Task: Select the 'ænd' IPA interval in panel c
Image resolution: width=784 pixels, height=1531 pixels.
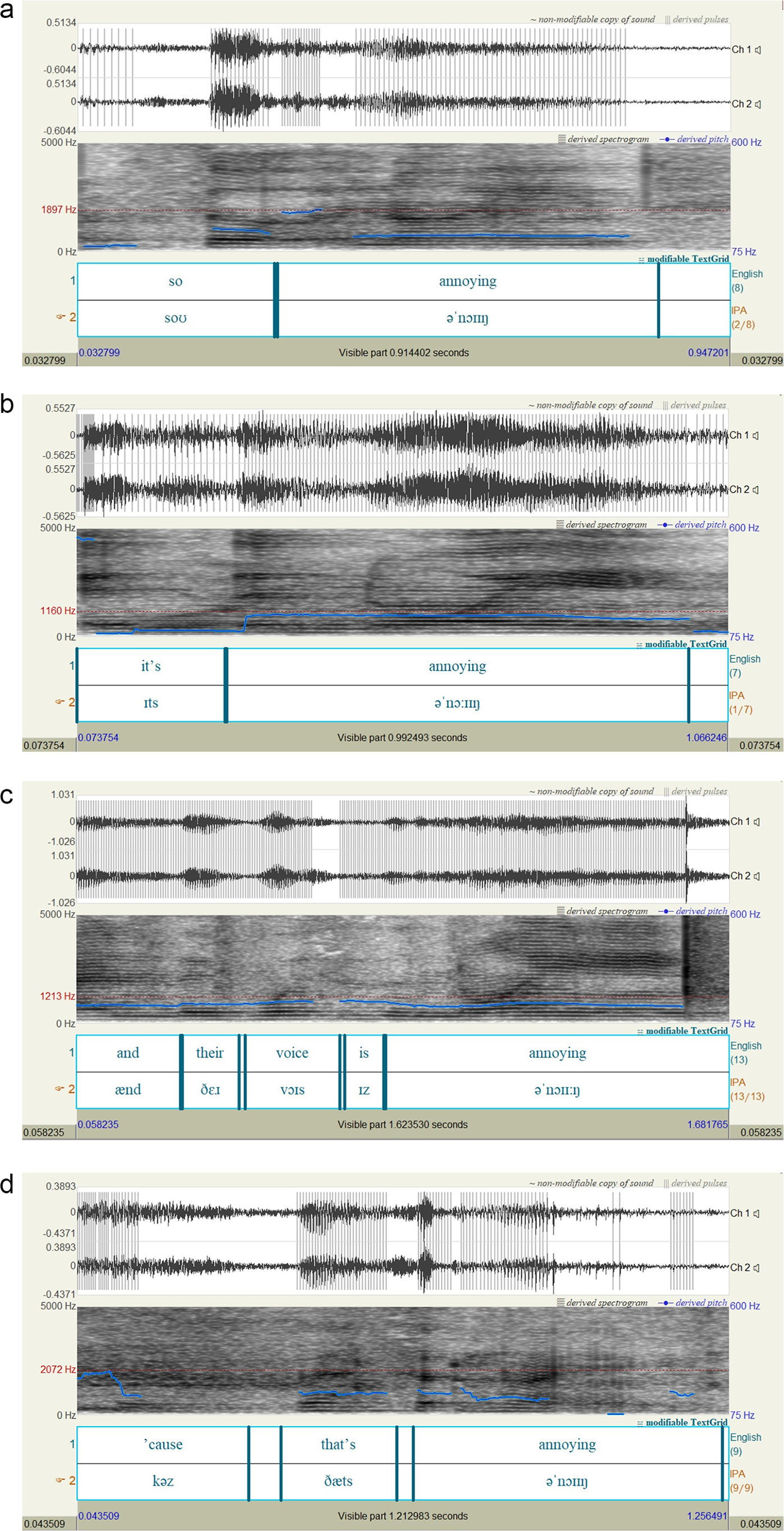Action: [128, 1090]
